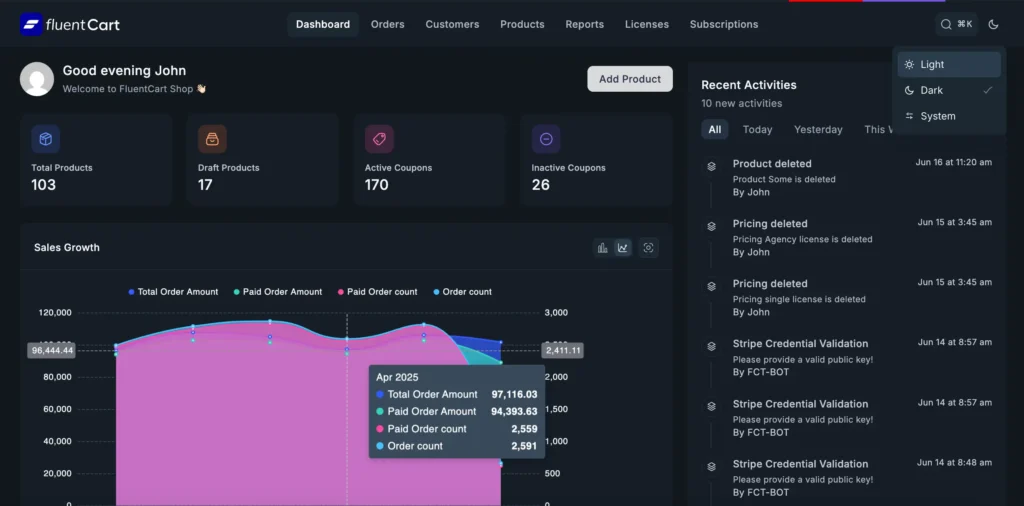The image size is (1024, 506).
Task: Click the Recent Activities heading
Action: point(748,85)
